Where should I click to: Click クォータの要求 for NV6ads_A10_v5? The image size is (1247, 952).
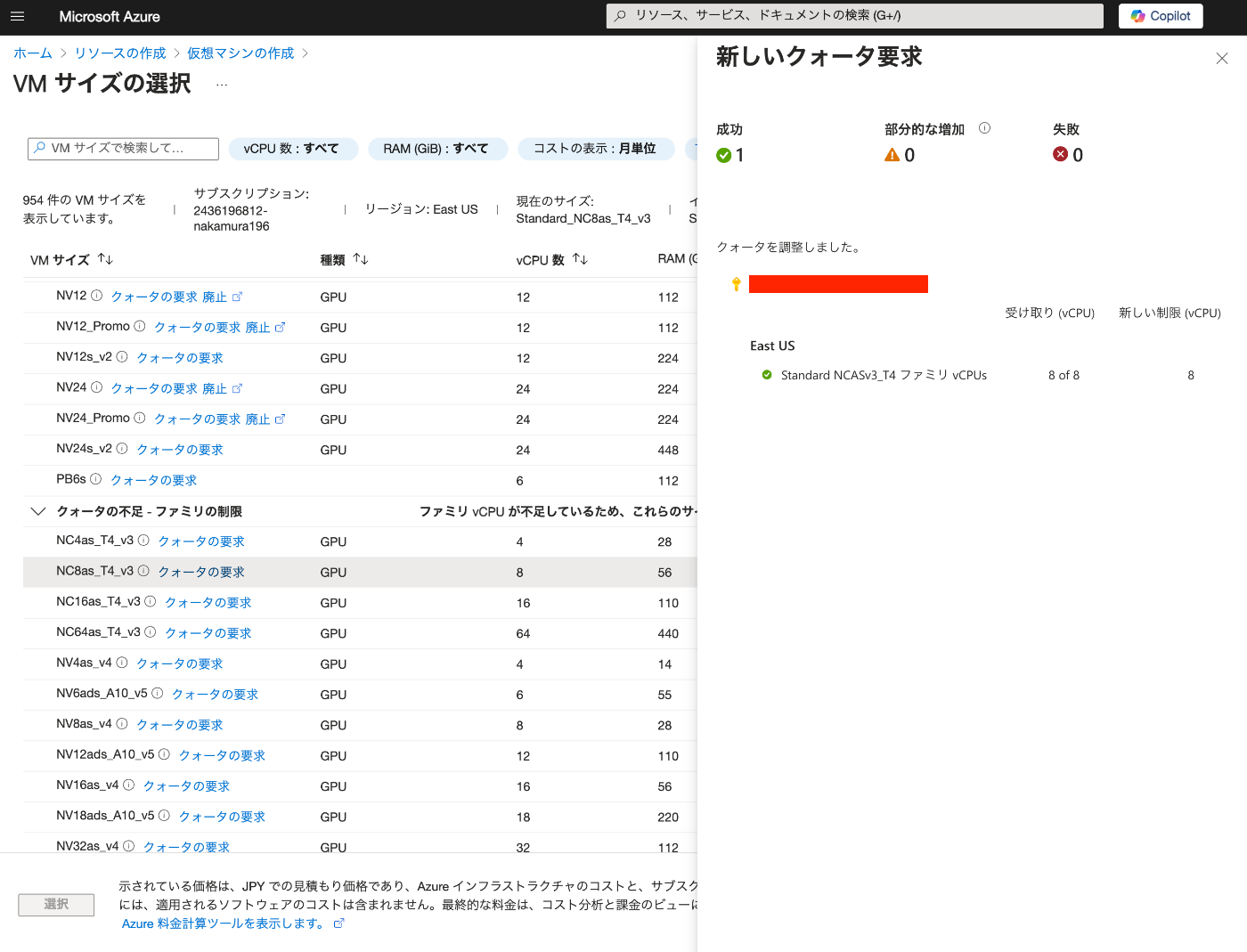[215, 694]
